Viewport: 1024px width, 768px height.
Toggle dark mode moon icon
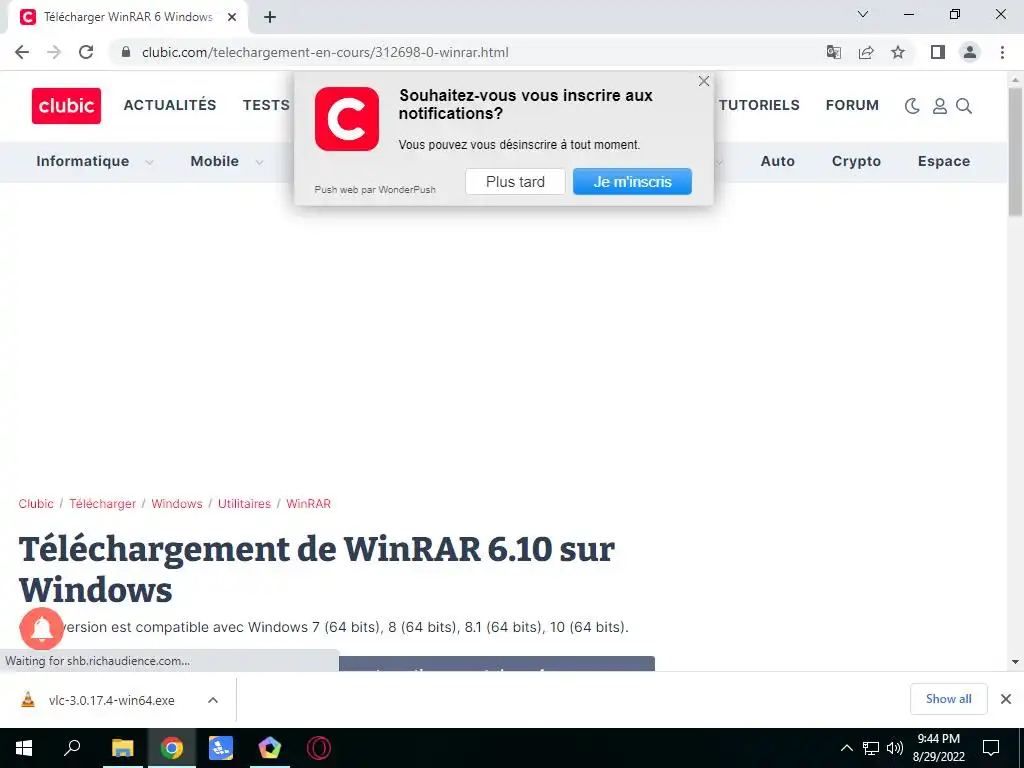pos(912,106)
